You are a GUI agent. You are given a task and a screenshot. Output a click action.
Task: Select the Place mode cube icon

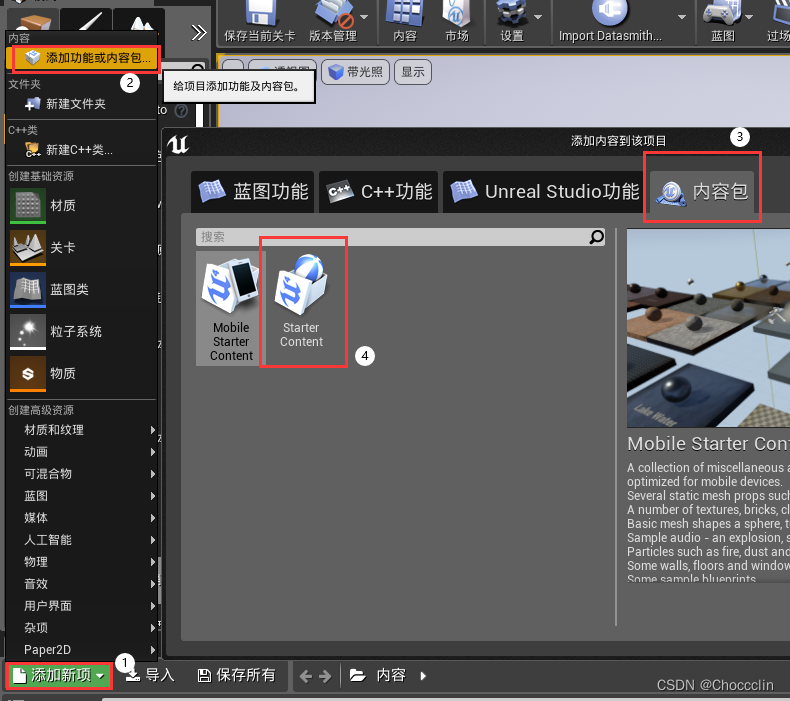33,21
